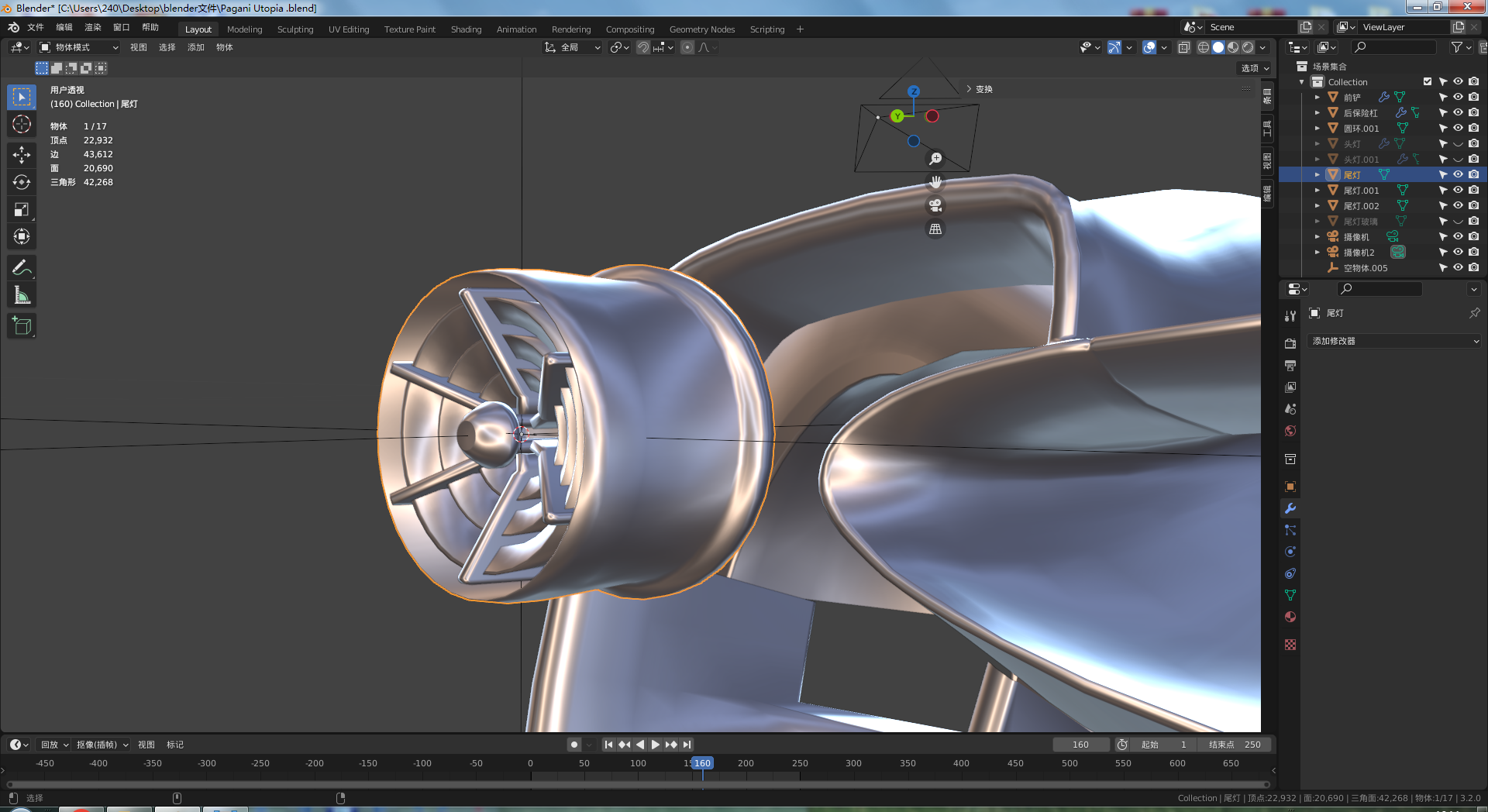This screenshot has width=1488, height=812.
Task: Hide 前铲 object in outliner
Action: 1458,97
